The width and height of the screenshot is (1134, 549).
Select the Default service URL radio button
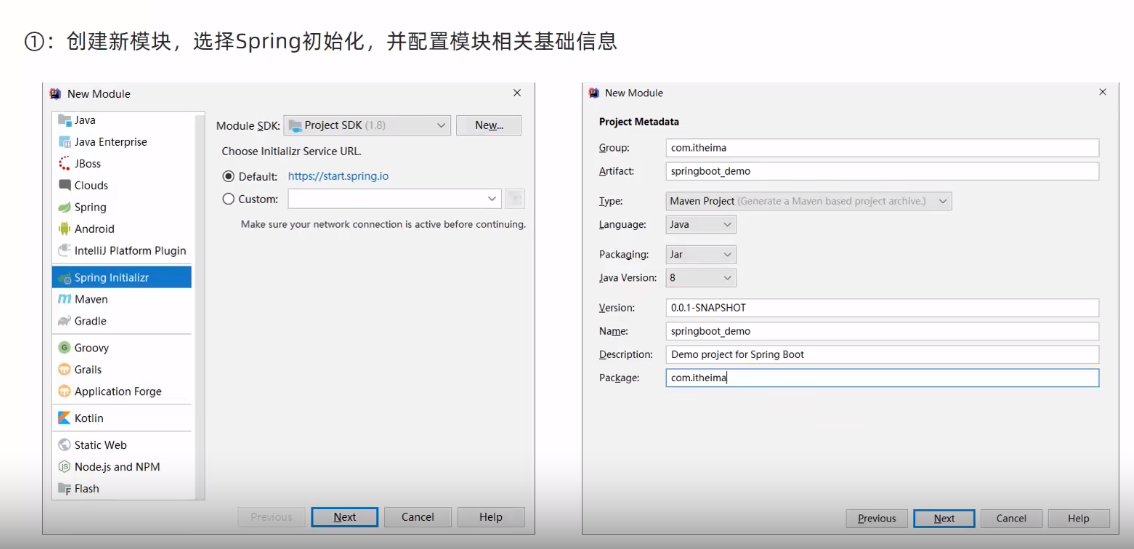click(x=229, y=176)
